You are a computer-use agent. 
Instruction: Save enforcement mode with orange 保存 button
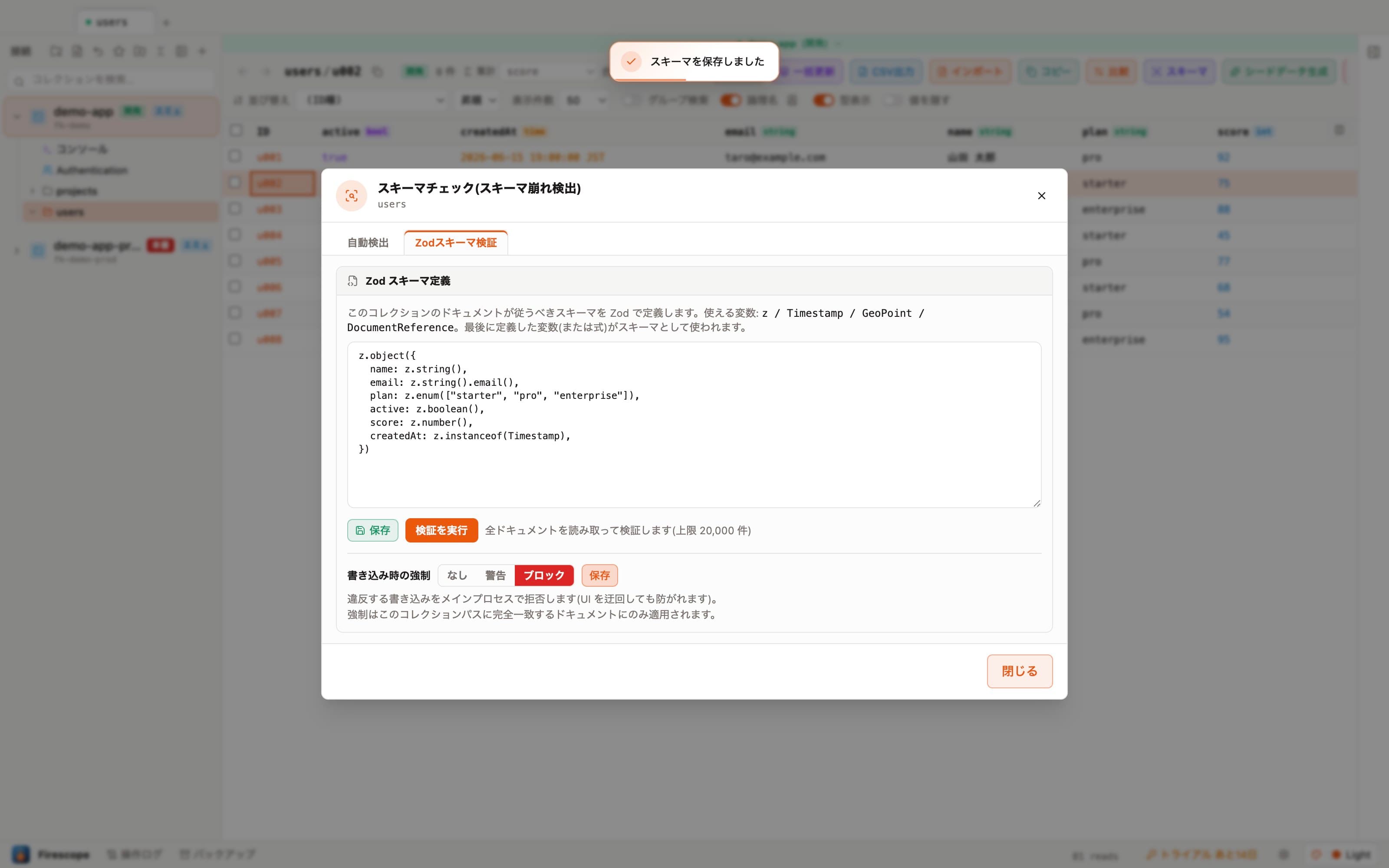pos(599,575)
